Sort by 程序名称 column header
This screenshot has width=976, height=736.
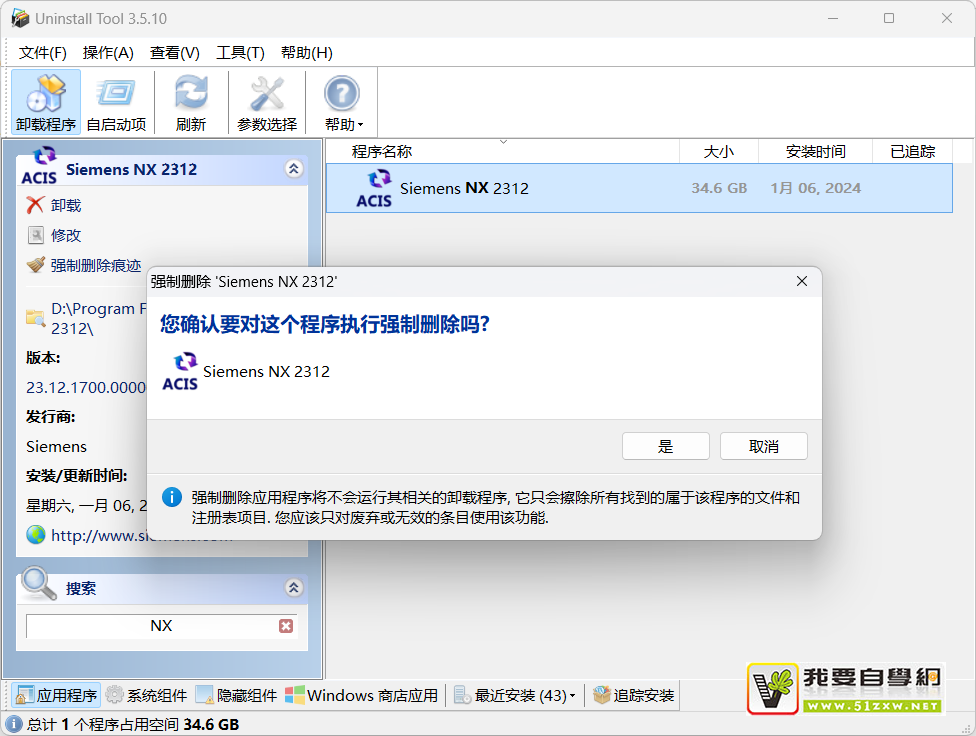(382, 151)
